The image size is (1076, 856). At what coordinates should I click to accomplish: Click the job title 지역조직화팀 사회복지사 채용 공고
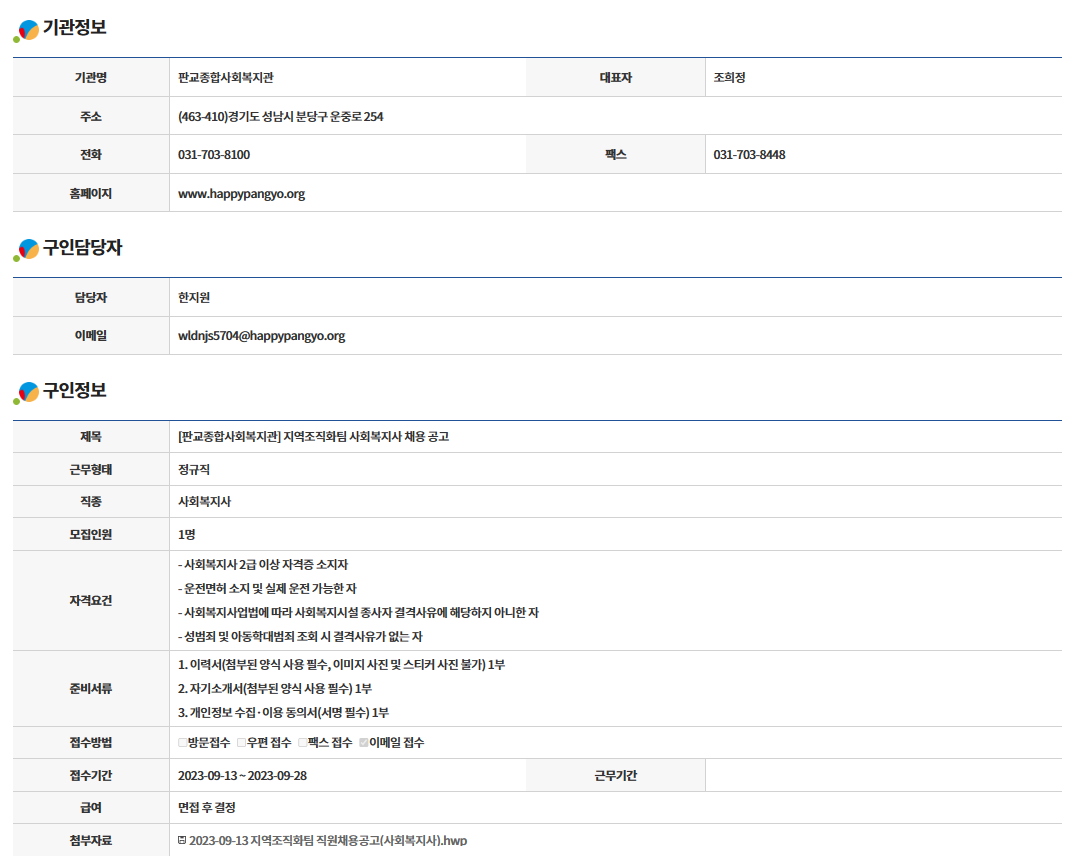[313, 437]
